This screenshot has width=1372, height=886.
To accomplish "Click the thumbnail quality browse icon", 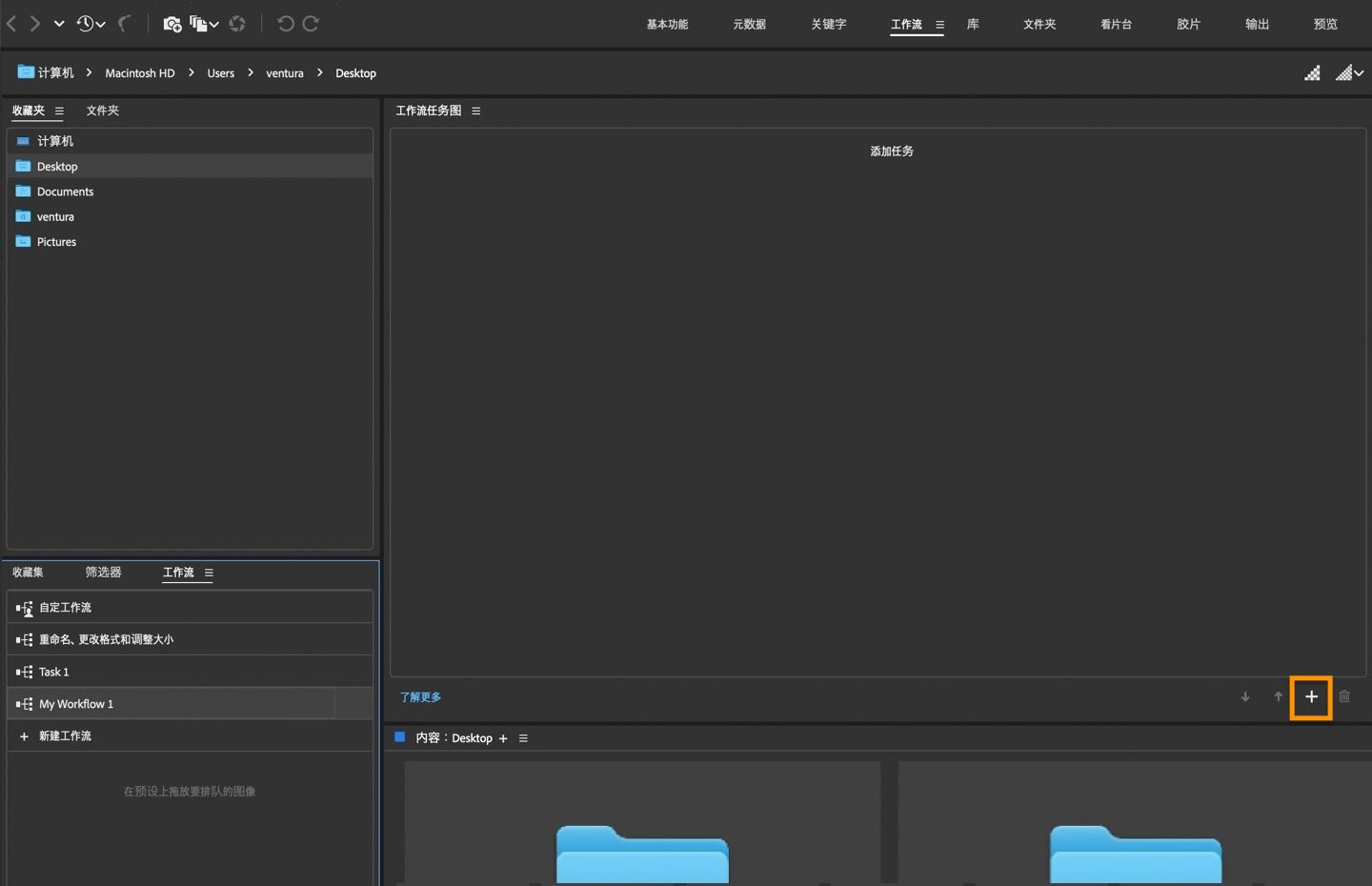I will coord(1312,73).
